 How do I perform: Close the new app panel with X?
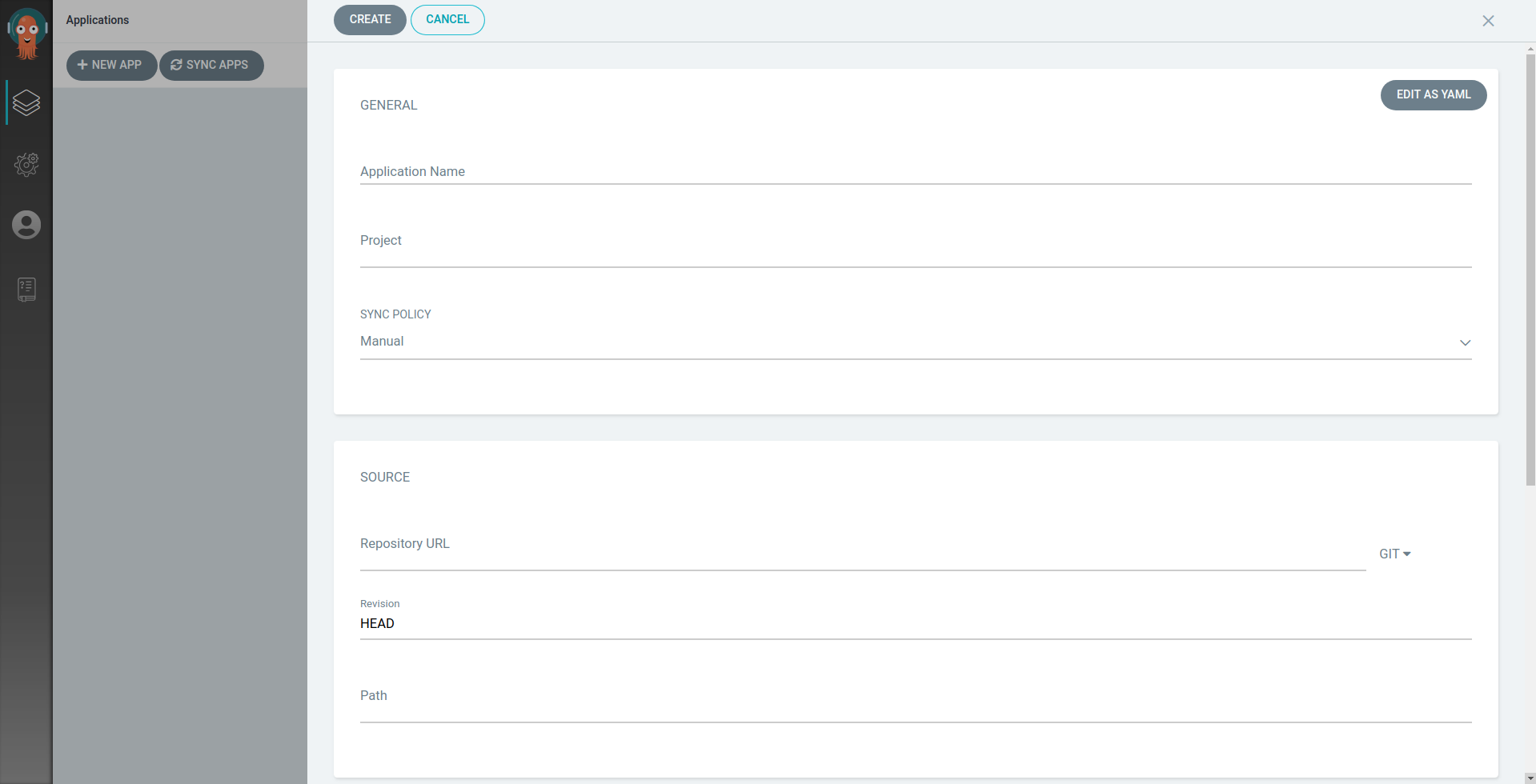point(1488,21)
